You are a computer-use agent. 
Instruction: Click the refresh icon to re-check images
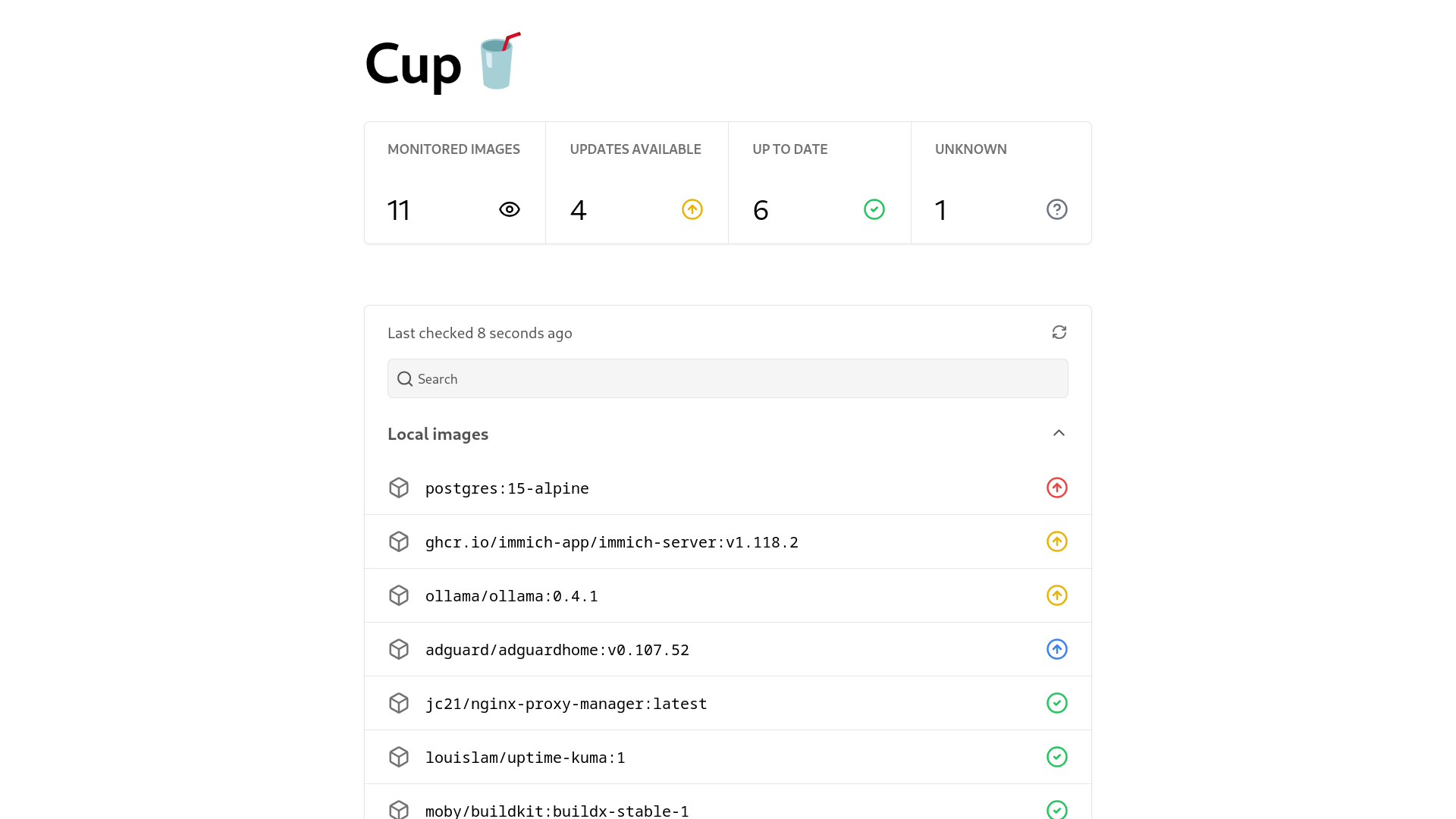tap(1059, 332)
